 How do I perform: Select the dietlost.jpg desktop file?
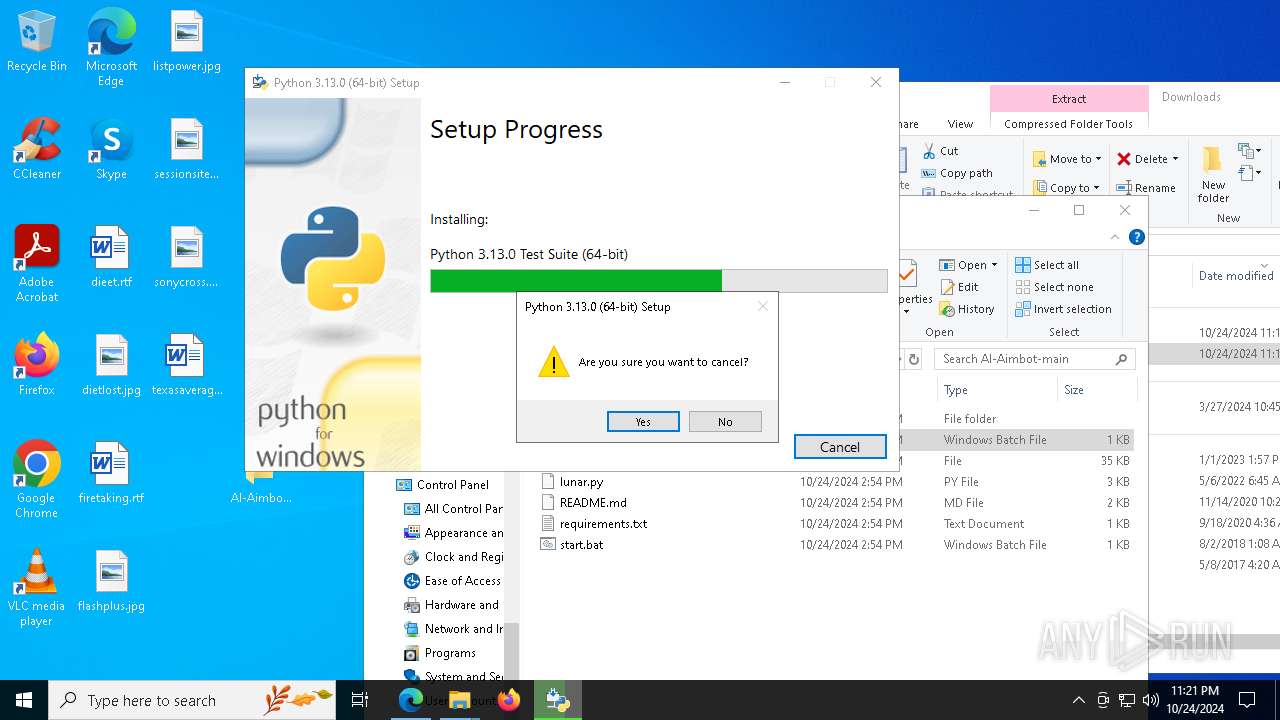tap(111, 366)
